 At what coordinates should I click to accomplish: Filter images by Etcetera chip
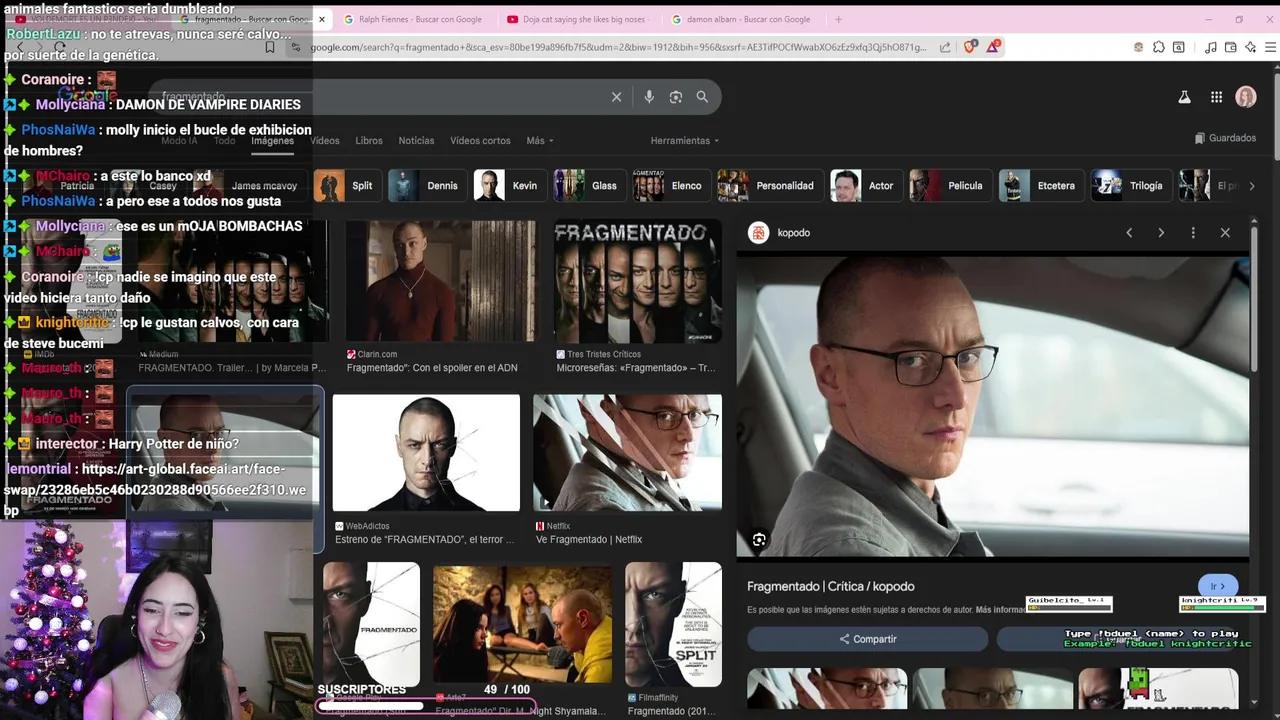click(1040, 186)
